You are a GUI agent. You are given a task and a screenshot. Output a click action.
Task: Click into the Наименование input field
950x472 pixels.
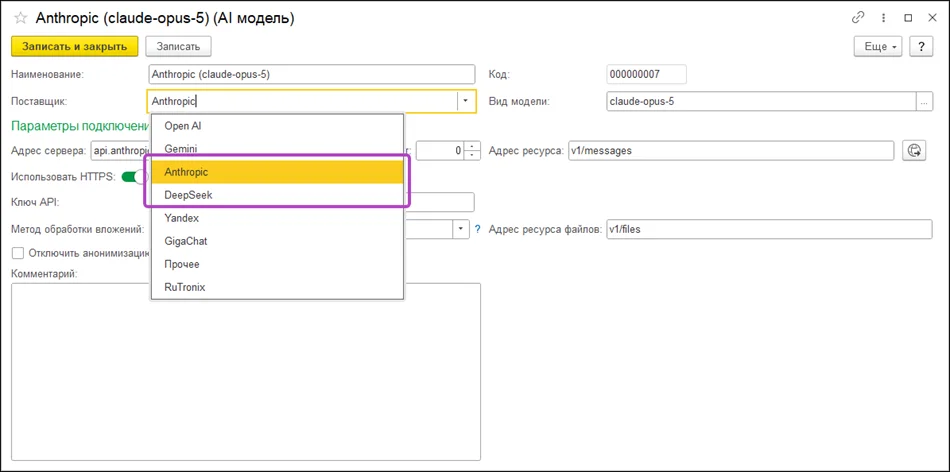pyautogui.click(x=311, y=75)
